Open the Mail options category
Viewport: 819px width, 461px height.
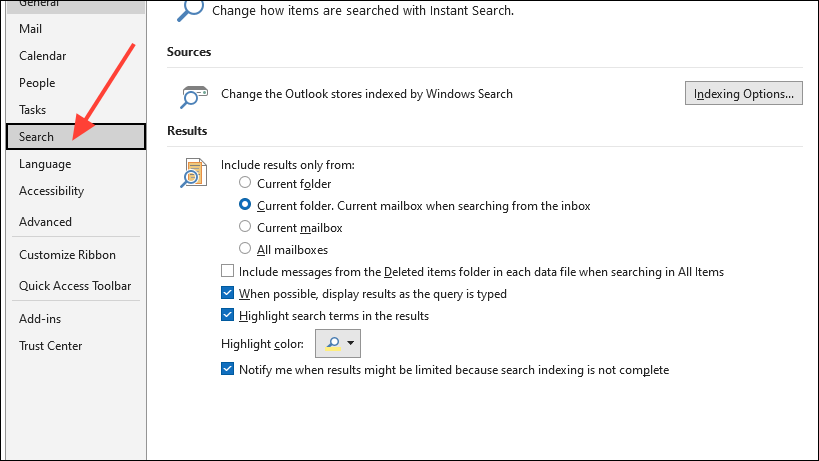[x=31, y=29]
